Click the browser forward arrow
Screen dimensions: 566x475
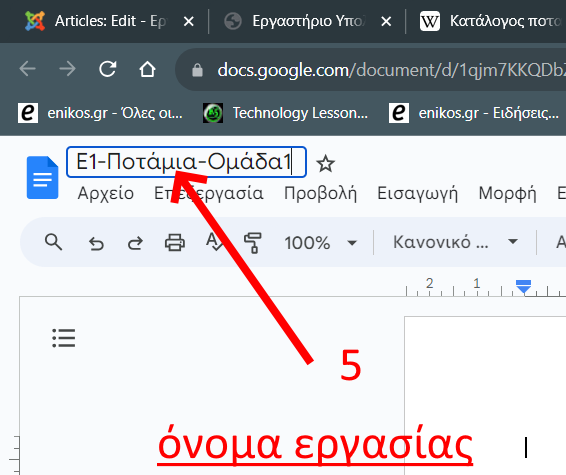click(68, 69)
